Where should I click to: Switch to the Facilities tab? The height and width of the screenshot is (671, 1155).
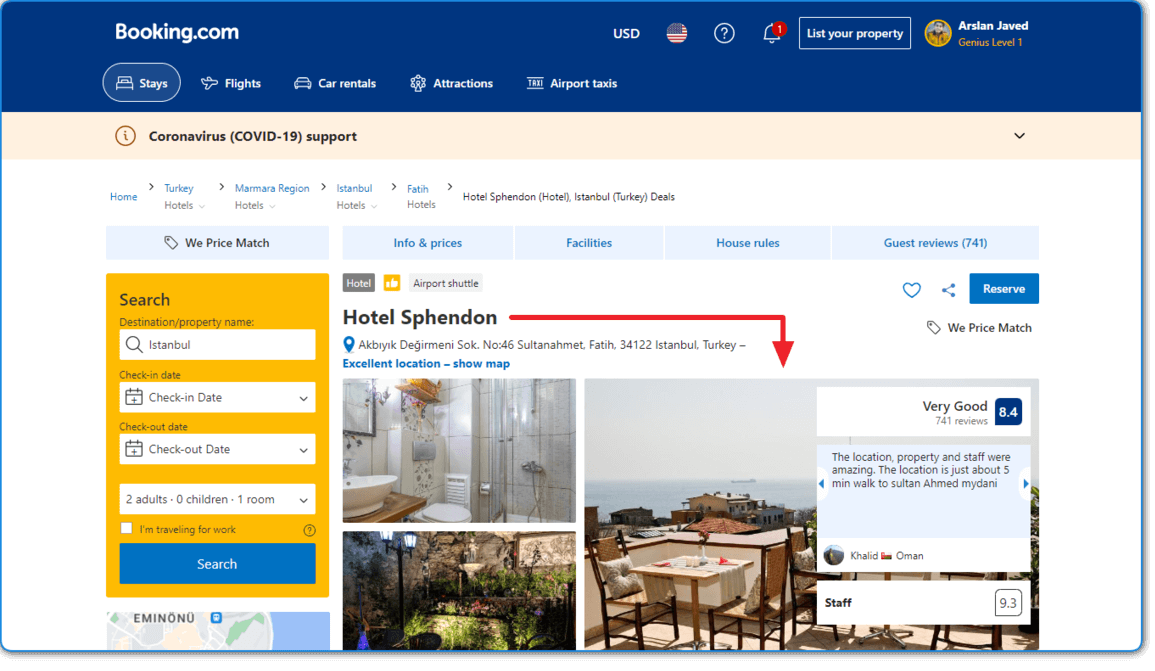coord(589,243)
